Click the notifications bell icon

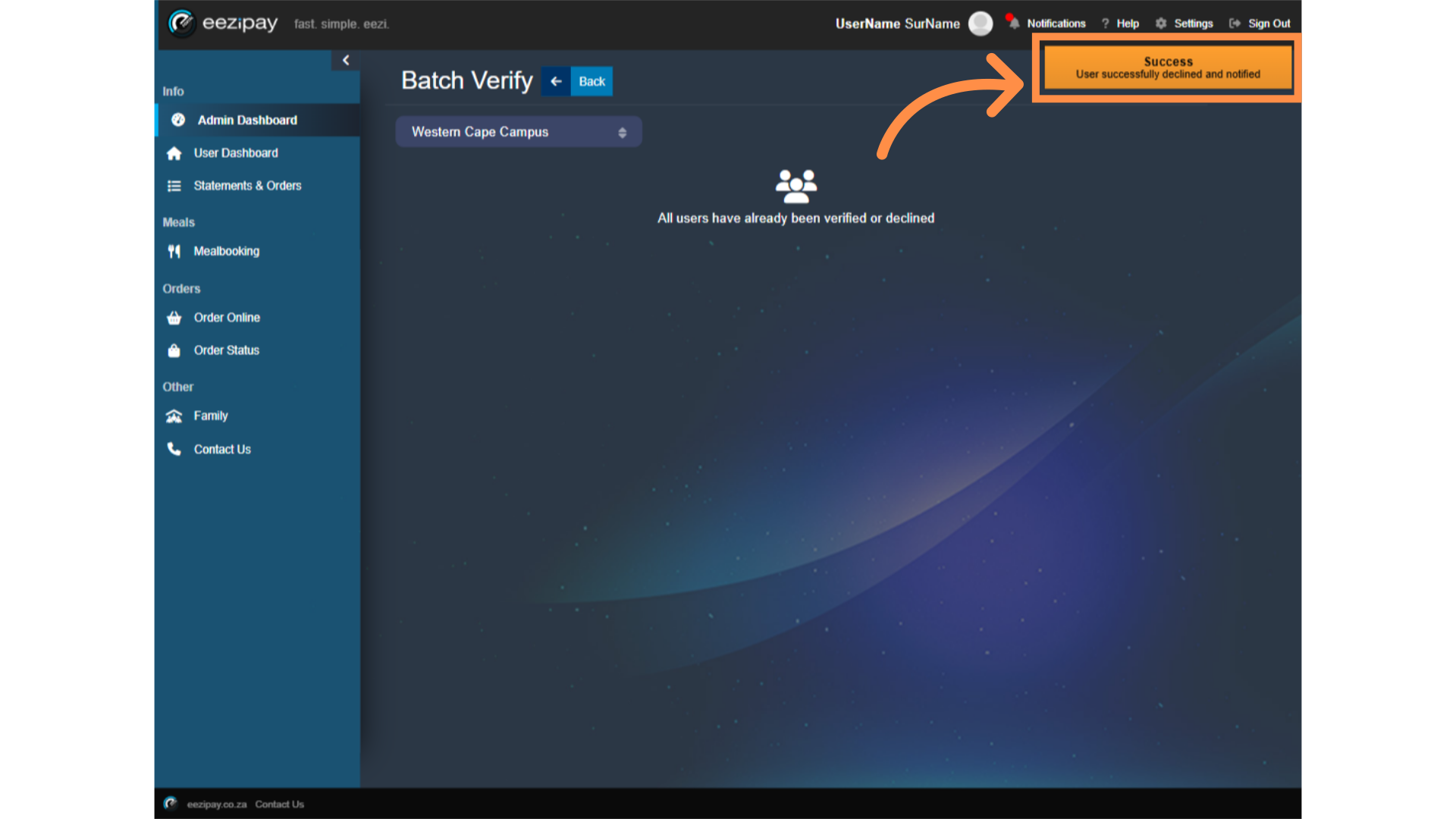click(x=1012, y=22)
